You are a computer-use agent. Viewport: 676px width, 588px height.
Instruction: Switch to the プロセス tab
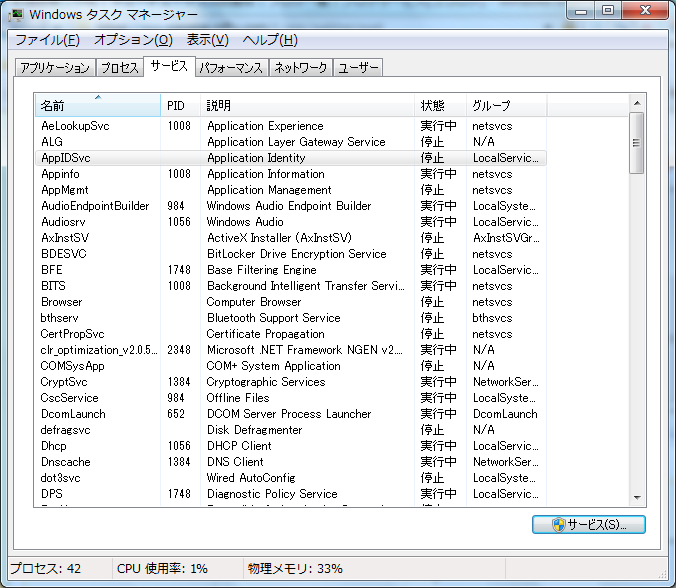120,68
